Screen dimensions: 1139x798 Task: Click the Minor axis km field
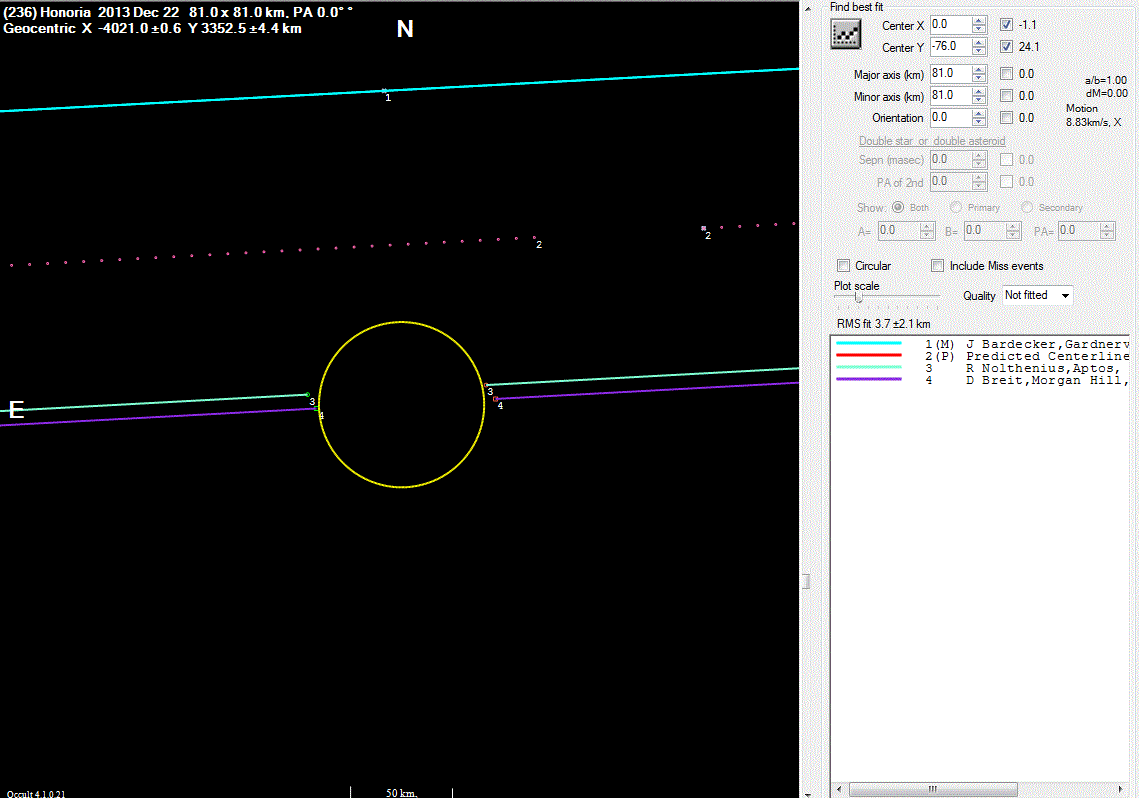tap(951, 95)
